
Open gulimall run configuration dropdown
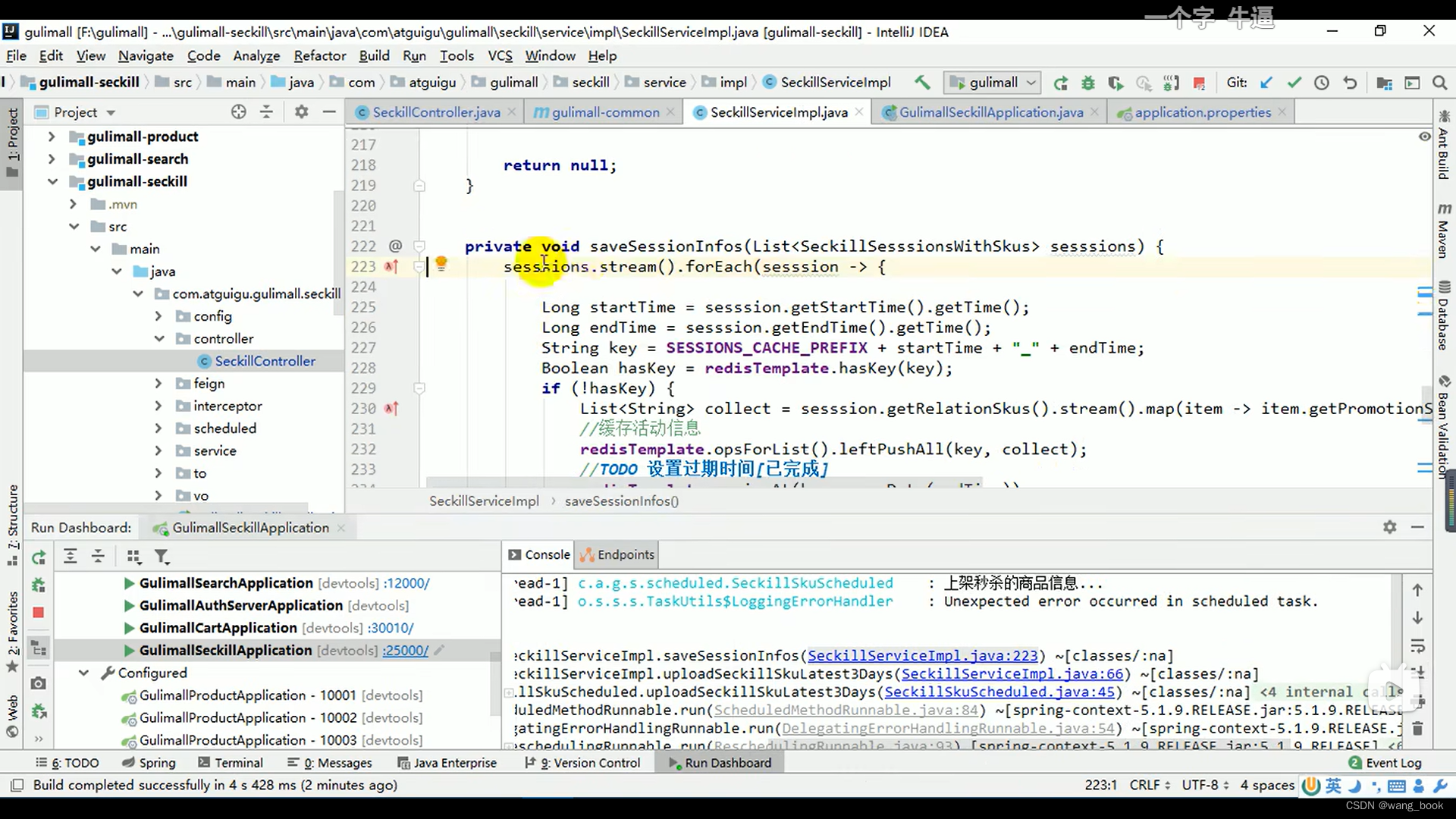coord(992,83)
